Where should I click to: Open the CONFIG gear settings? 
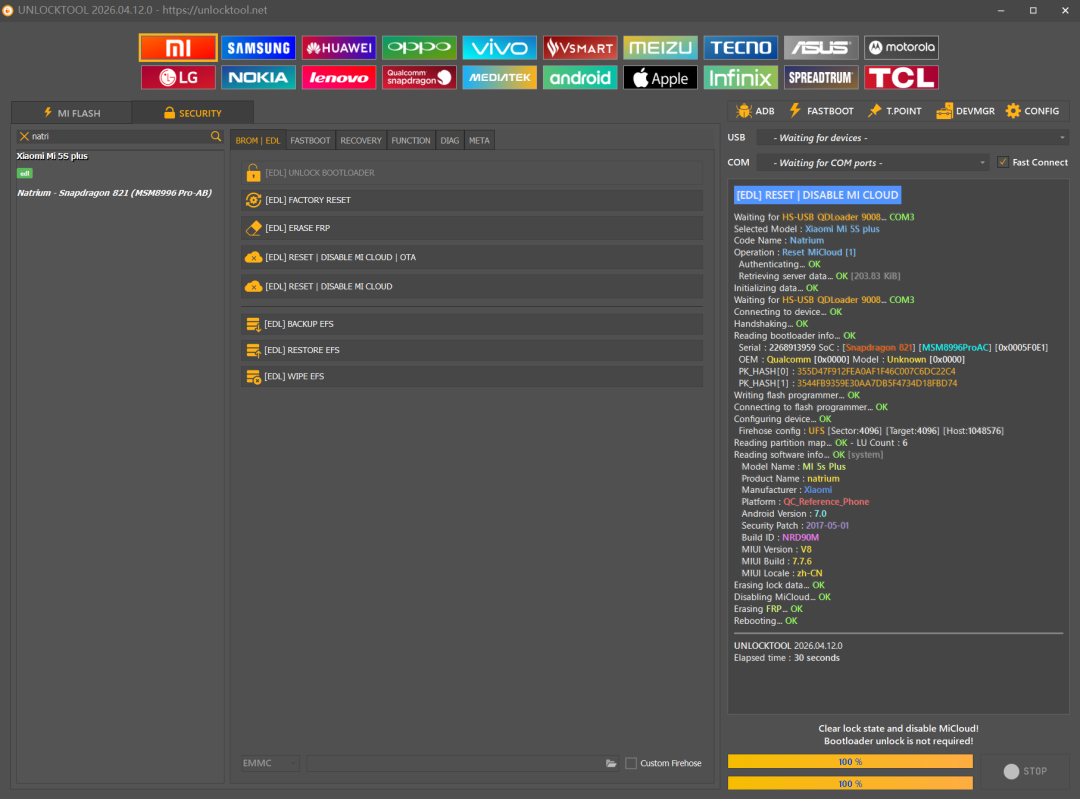(1032, 111)
